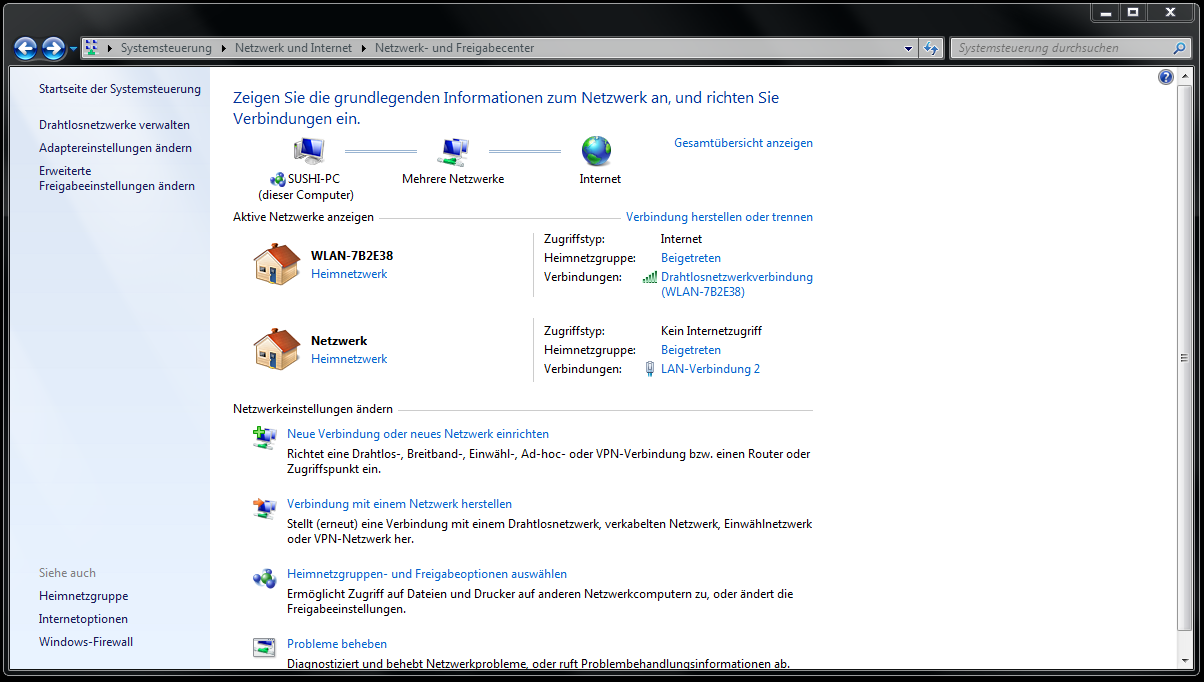This screenshot has width=1204, height=682.
Task: Click the WLAN-7B2E38 network name
Action: 352,256
